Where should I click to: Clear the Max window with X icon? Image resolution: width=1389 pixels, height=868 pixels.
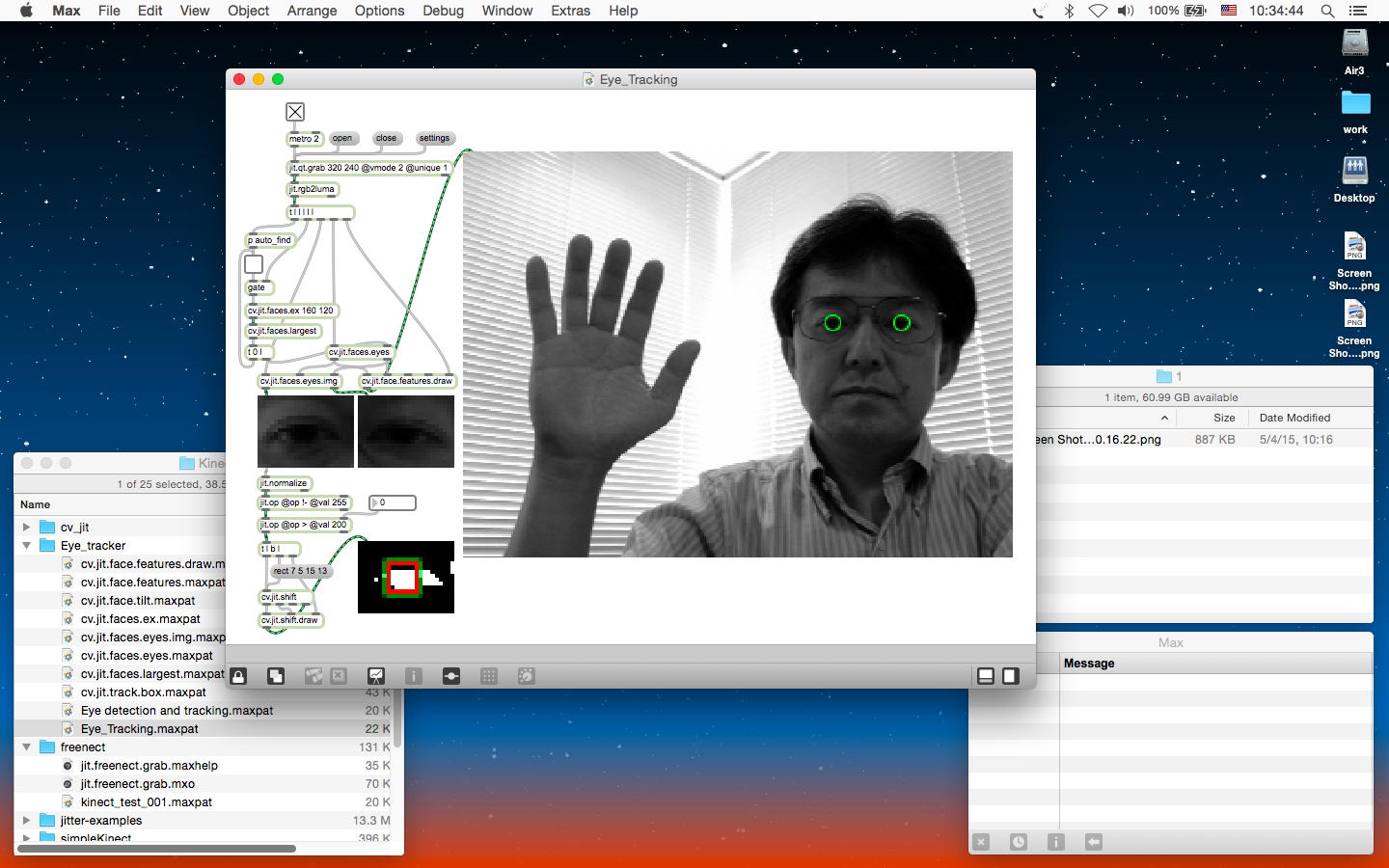pos(981,842)
